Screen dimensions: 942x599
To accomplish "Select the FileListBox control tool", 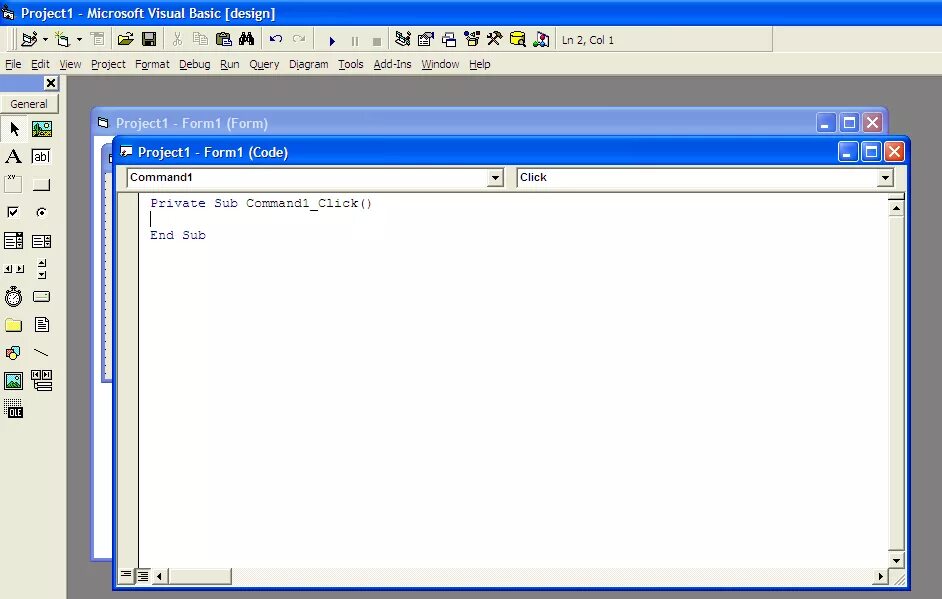I will (41, 325).
